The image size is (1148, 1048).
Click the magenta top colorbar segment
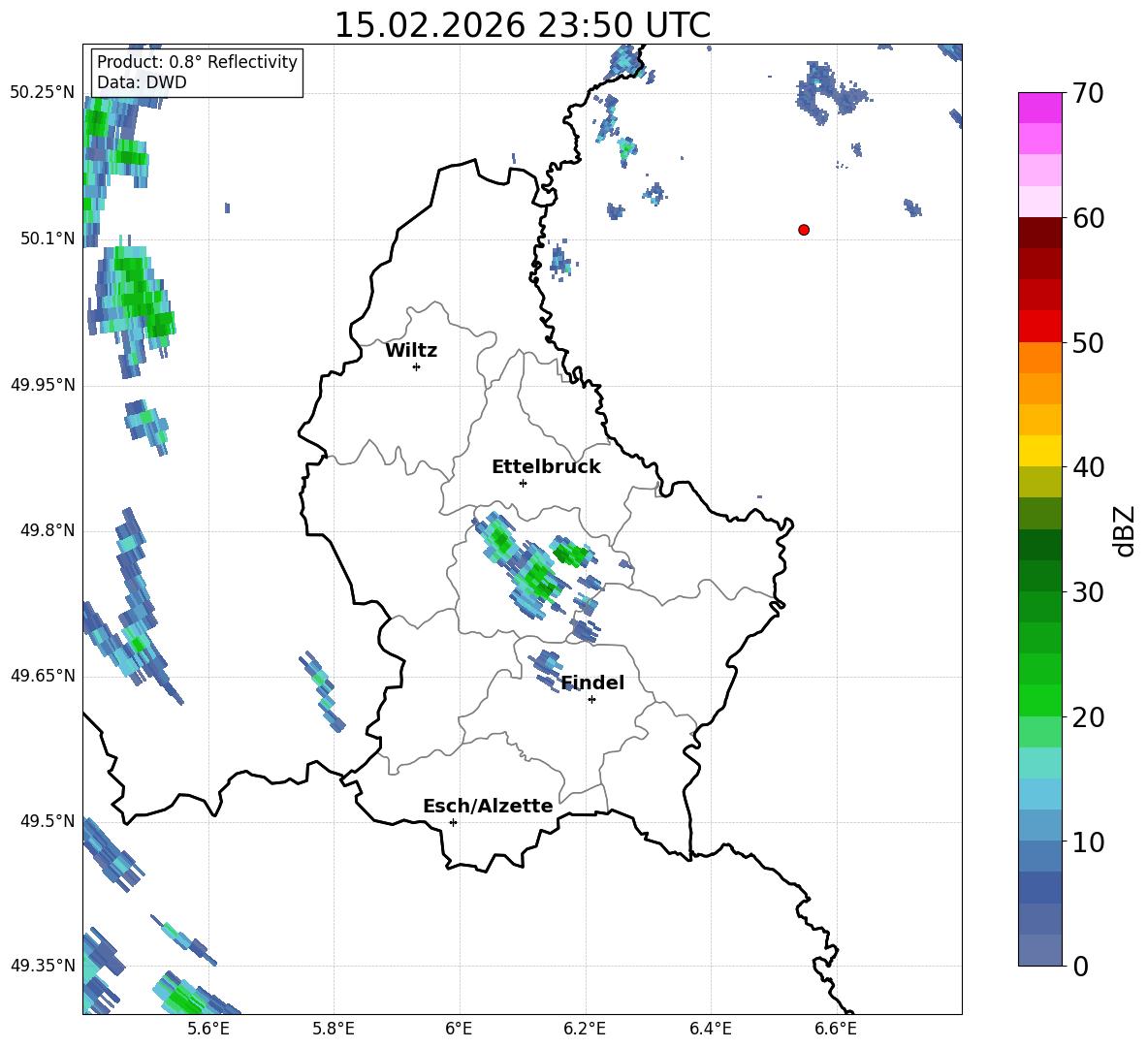click(1039, 108)
